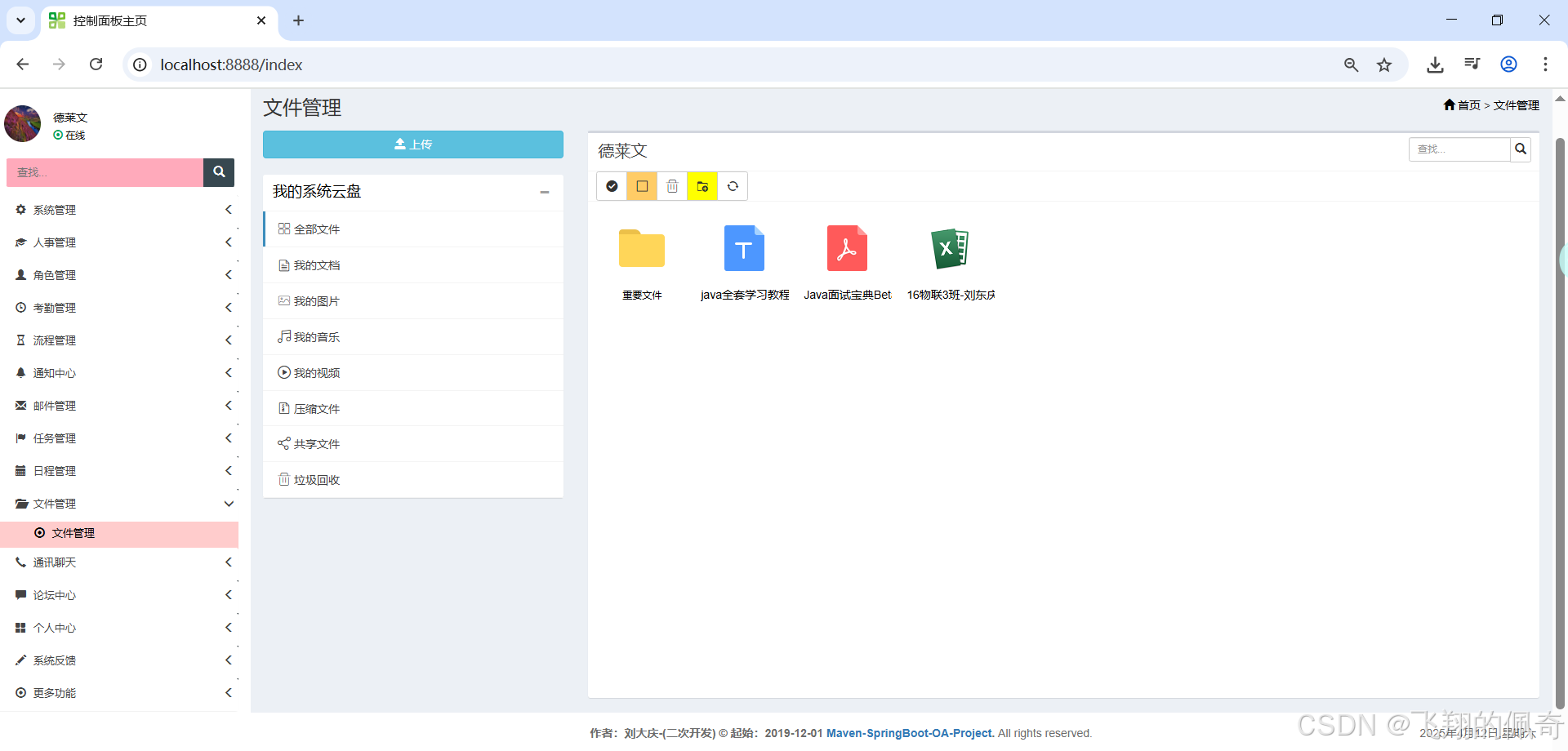The image size is (1568, 751).
Task: Click the 上传 upload button
Action: pos(412,144)
